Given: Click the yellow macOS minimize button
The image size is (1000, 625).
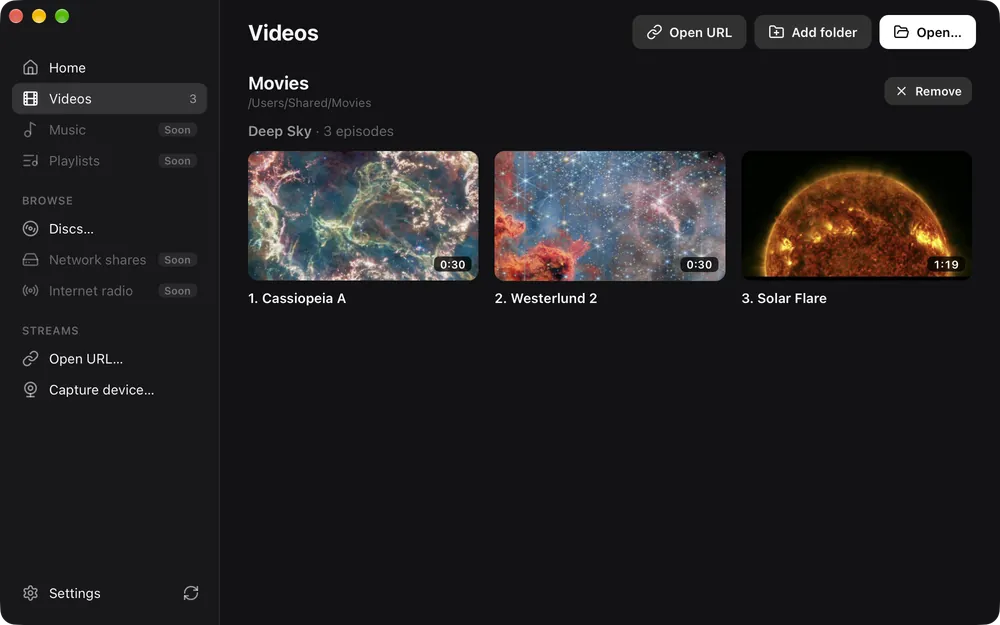Looking at the screenshot, I should pos(39,16).
